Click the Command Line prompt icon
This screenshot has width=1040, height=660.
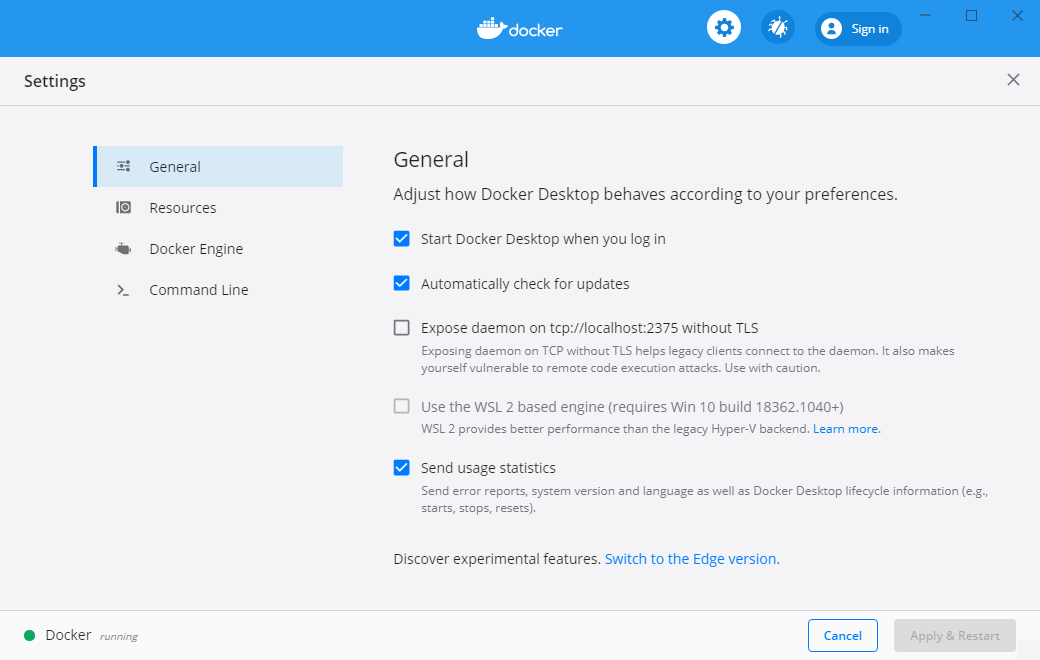pos(124,290)
